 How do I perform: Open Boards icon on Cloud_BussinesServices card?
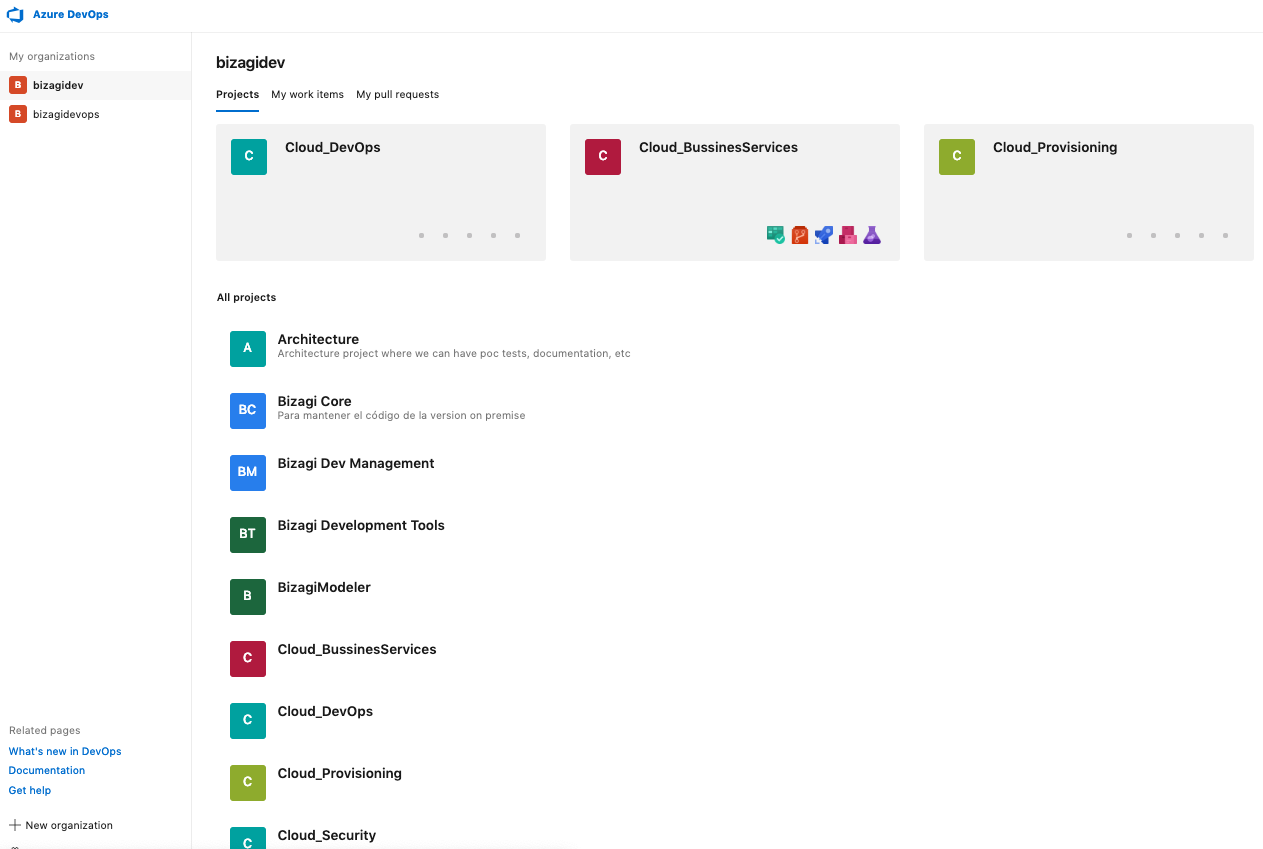[776, 235]
